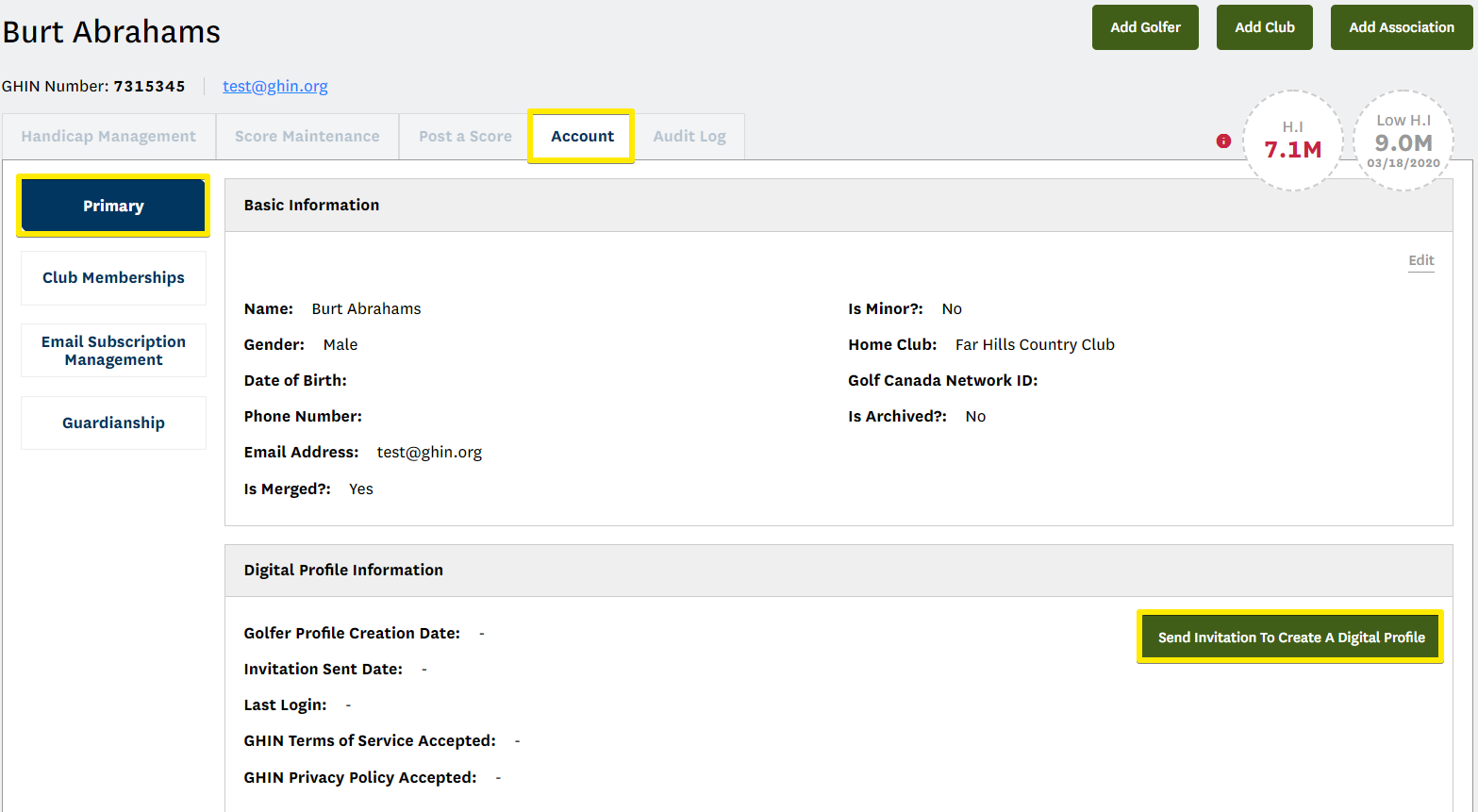
Task: Open the Post a Score tab
Action: click(x=465, y=137)
